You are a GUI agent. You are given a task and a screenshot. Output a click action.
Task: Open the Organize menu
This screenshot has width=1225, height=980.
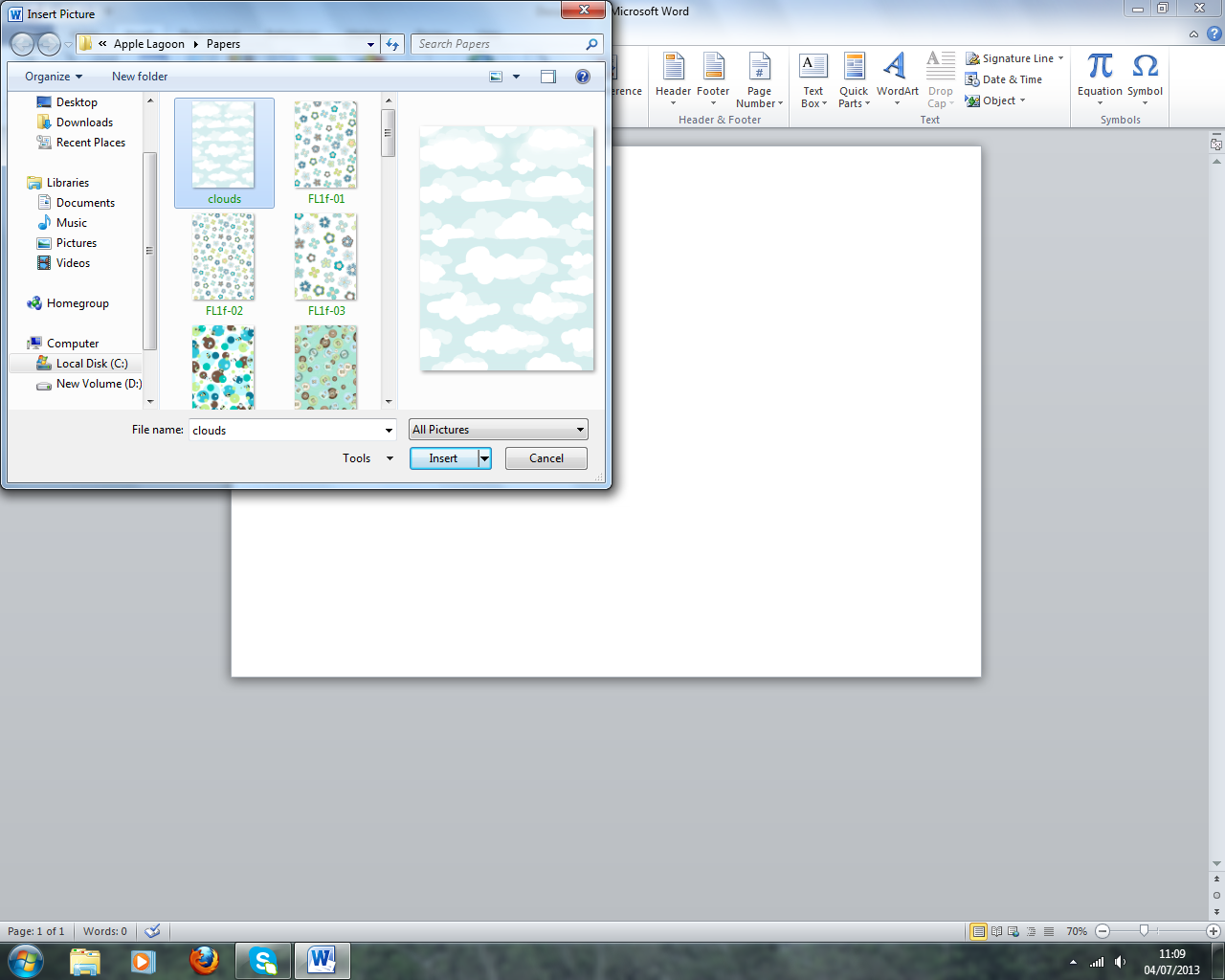point(52,77)
